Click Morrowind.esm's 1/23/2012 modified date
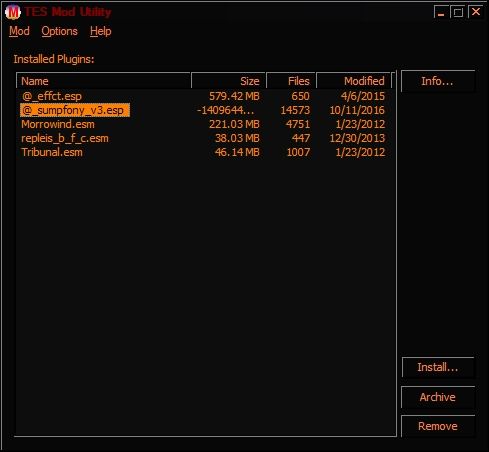Viewport: 489px width, 452px height. pos(360,124)
